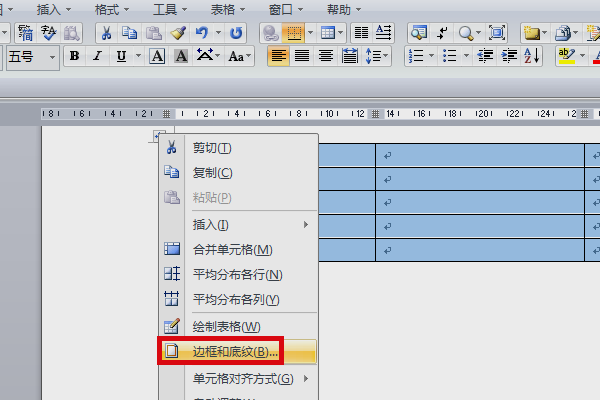Toggle Bold formatting button
This screenshot has height=400, width=600.
[75, 56]
